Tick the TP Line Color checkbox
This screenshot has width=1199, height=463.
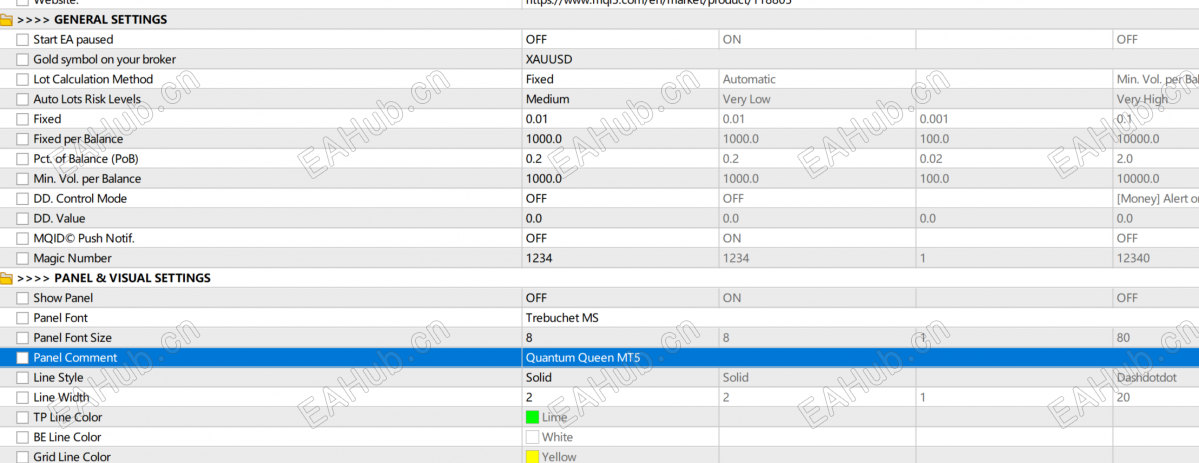pyautogui.click(x=22, y=418)
